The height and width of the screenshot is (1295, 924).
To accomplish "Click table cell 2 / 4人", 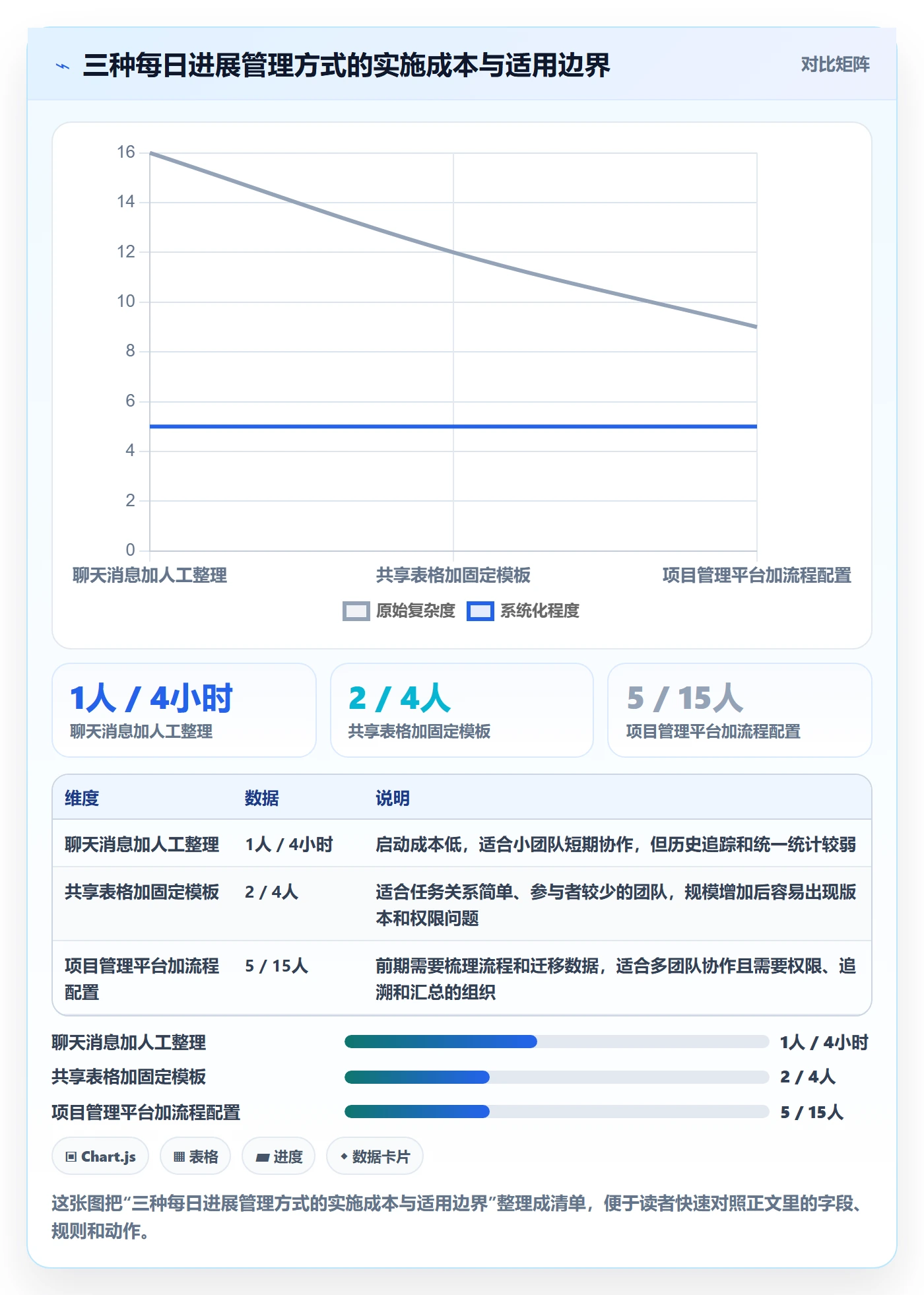I will (271, 892).
